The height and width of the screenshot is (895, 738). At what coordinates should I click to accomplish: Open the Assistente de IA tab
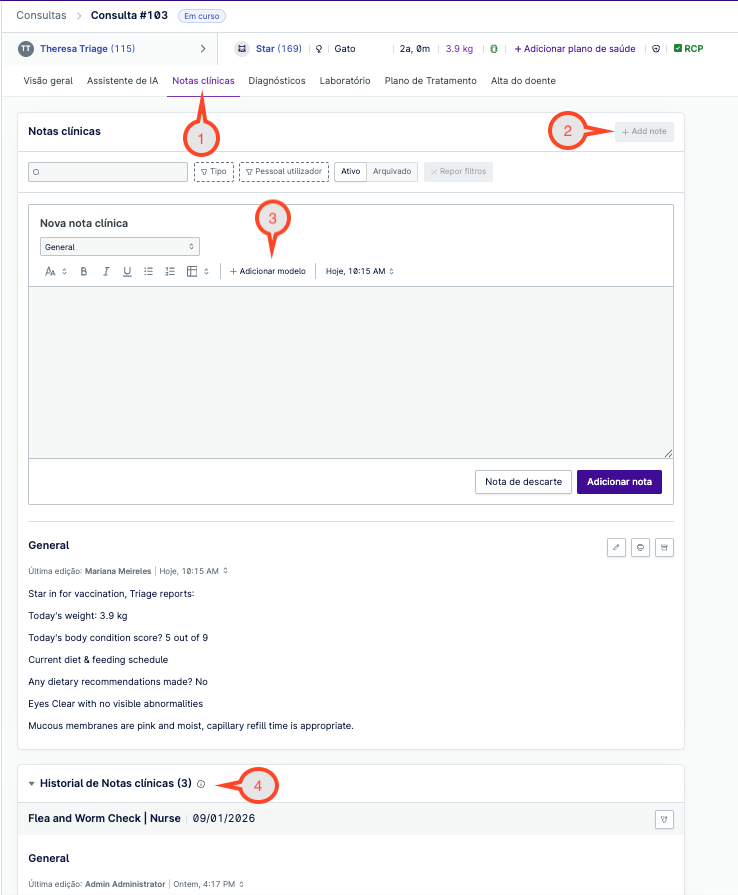tap(122, 81)
